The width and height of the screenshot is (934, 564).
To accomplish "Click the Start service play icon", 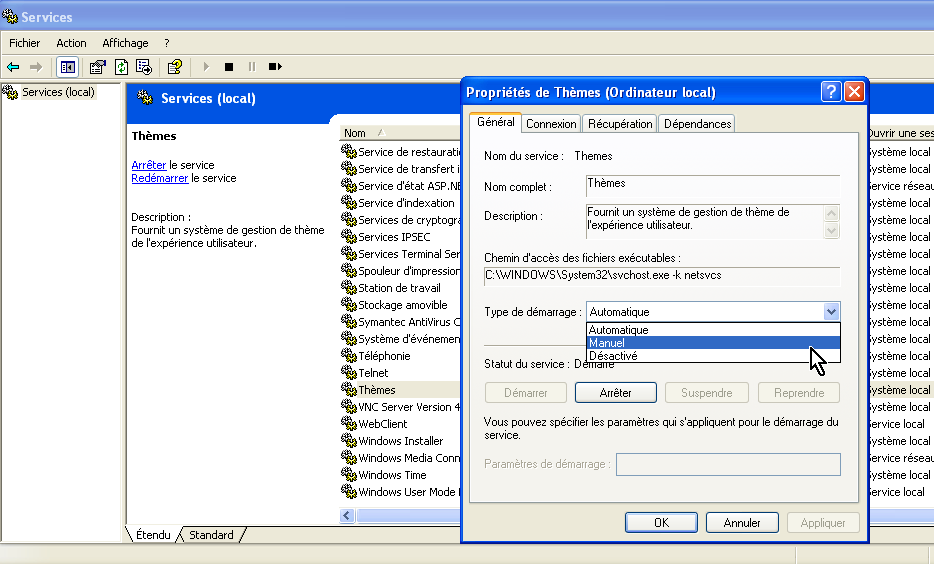I will click(x=206, y=67).
